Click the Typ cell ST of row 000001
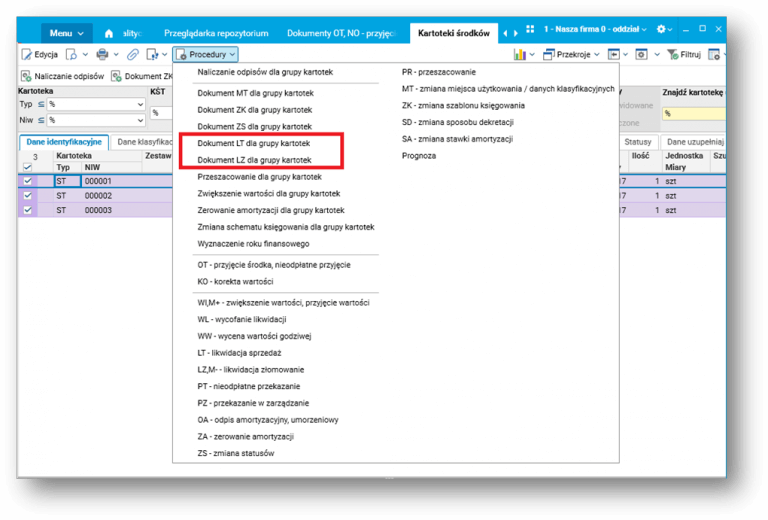768x520 pixels. point(67,181)
